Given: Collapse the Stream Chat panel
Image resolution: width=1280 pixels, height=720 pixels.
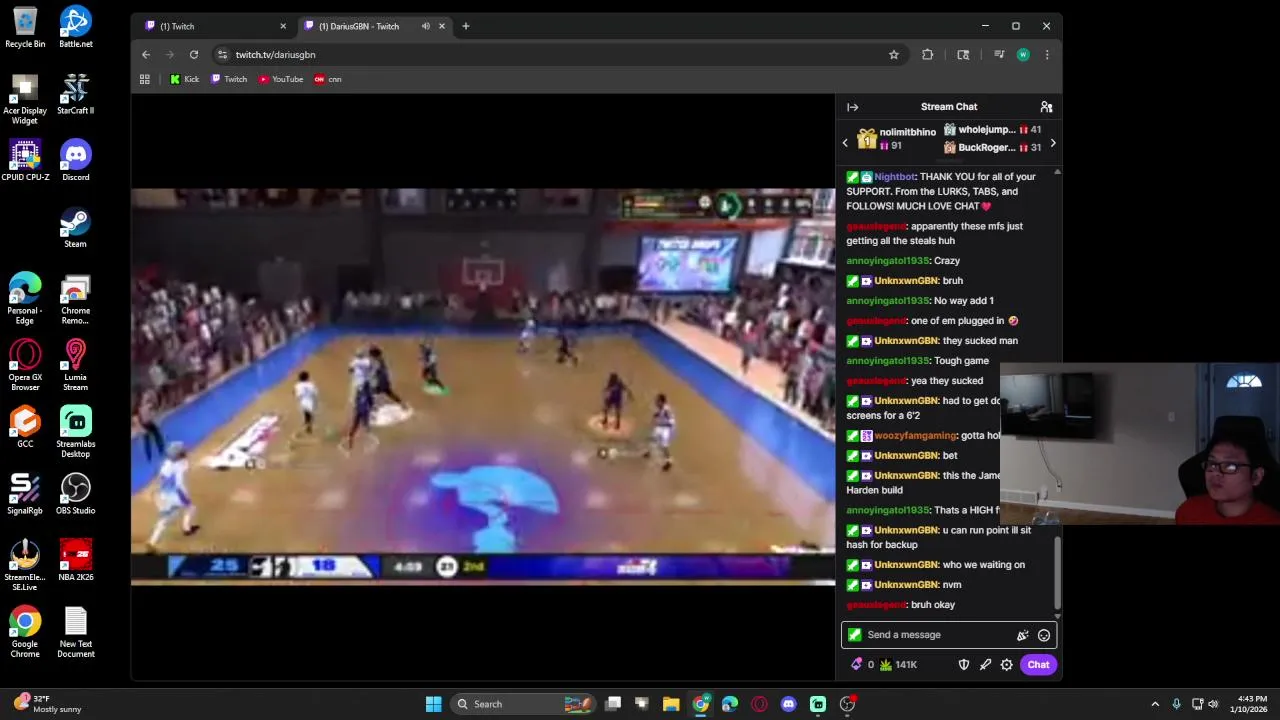Looking at the screenshot, I should (x=852, y=107).
